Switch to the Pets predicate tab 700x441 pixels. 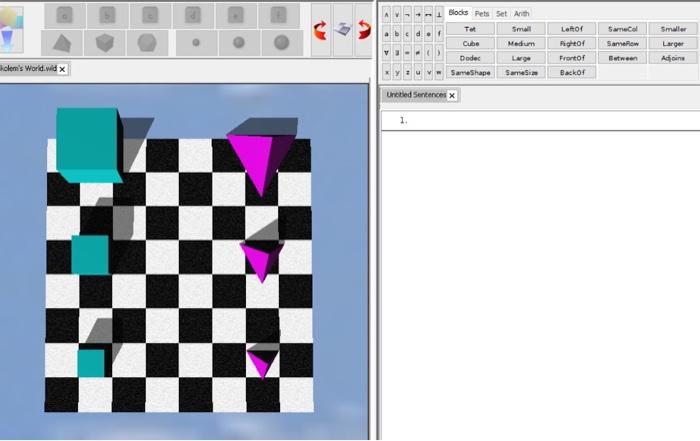coord(482,14)
